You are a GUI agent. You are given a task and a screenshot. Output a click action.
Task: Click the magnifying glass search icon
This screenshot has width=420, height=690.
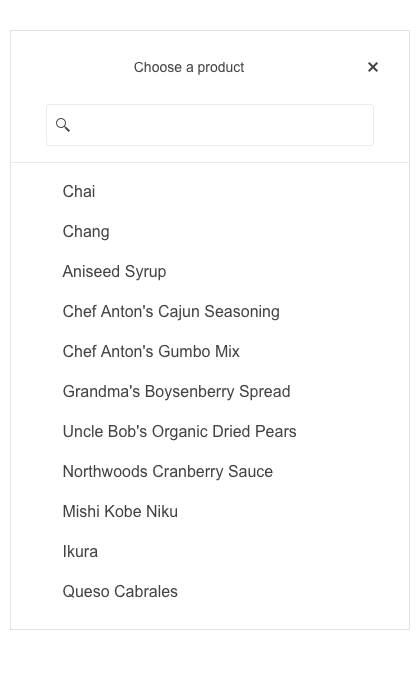click(63, 125)
